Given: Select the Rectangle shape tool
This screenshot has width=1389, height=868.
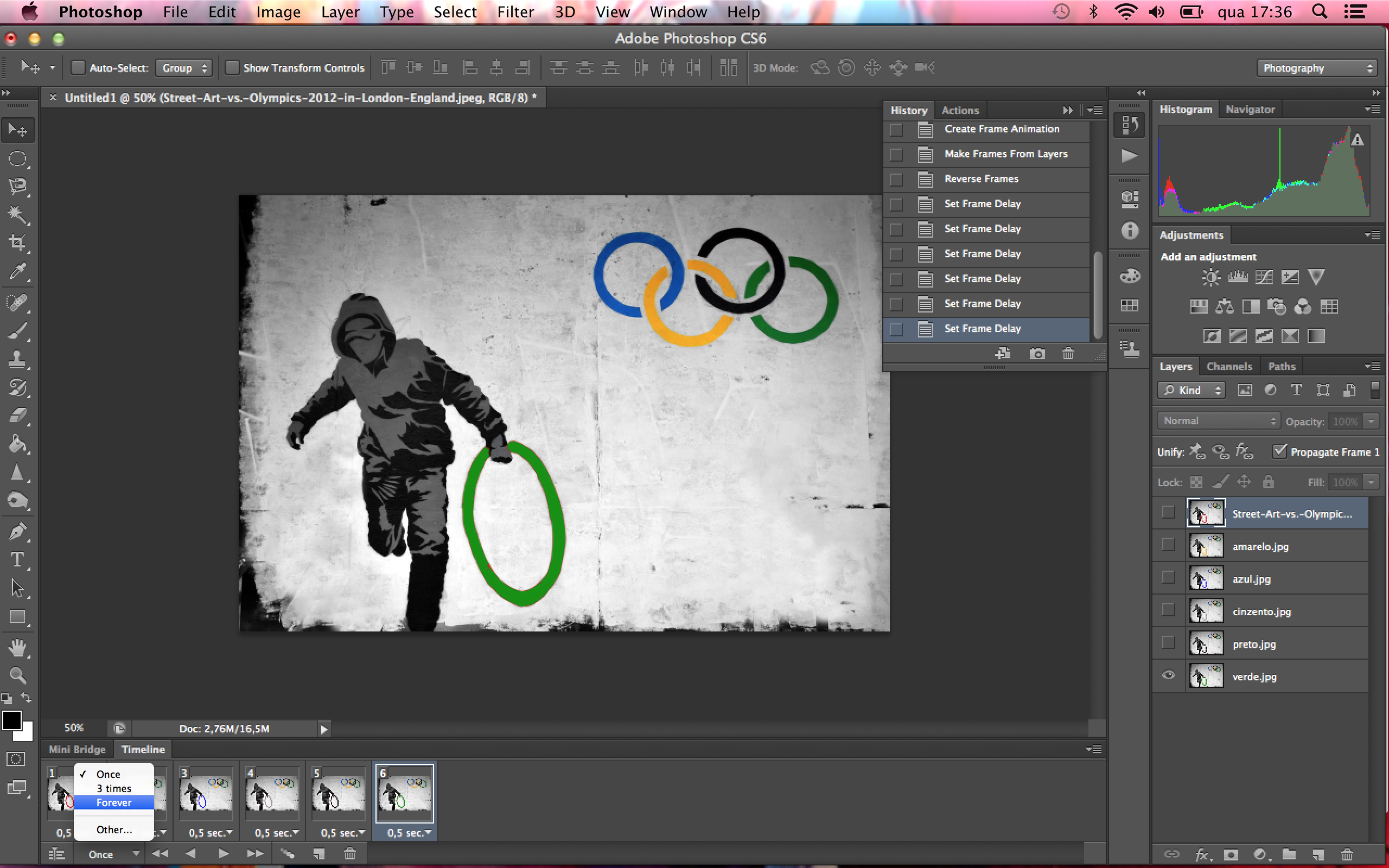Looking at the screenshot, I should [17, 617].
